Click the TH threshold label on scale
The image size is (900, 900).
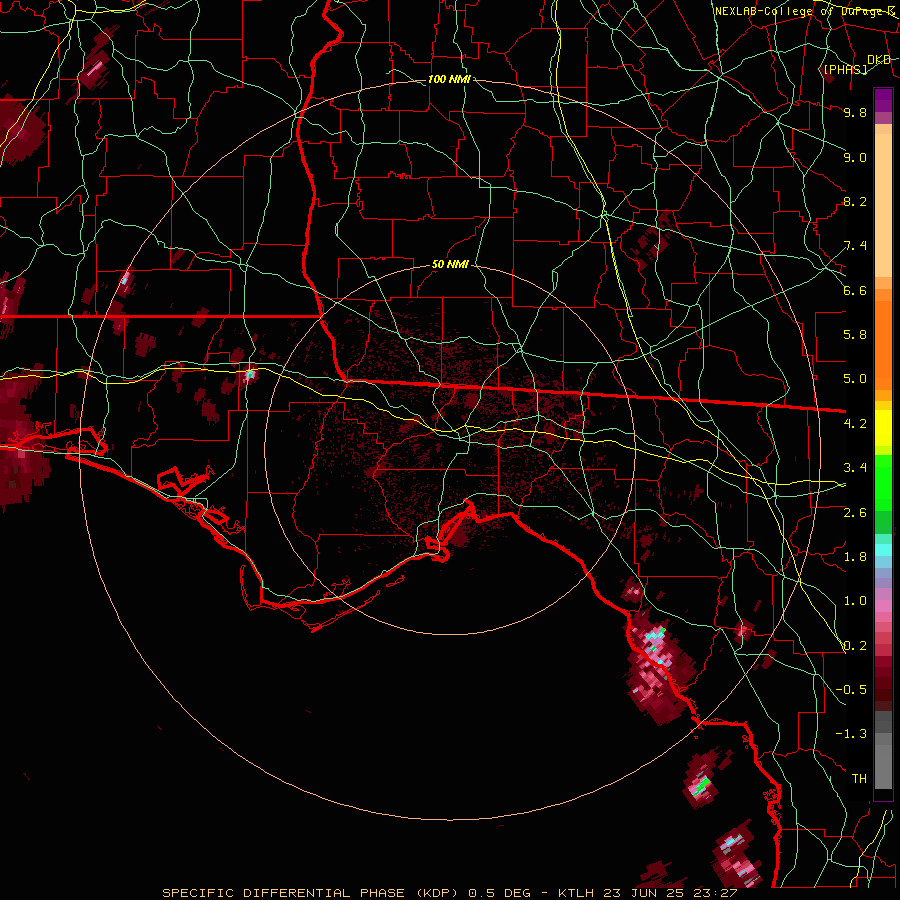[859, 779]
